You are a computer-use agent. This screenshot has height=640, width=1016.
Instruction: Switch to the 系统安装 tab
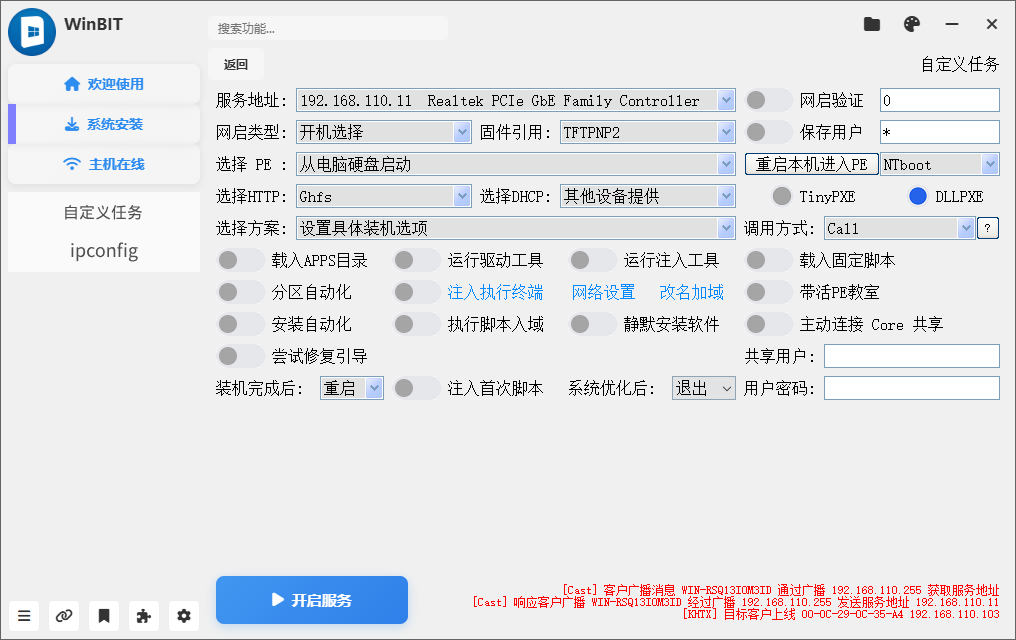104,124
